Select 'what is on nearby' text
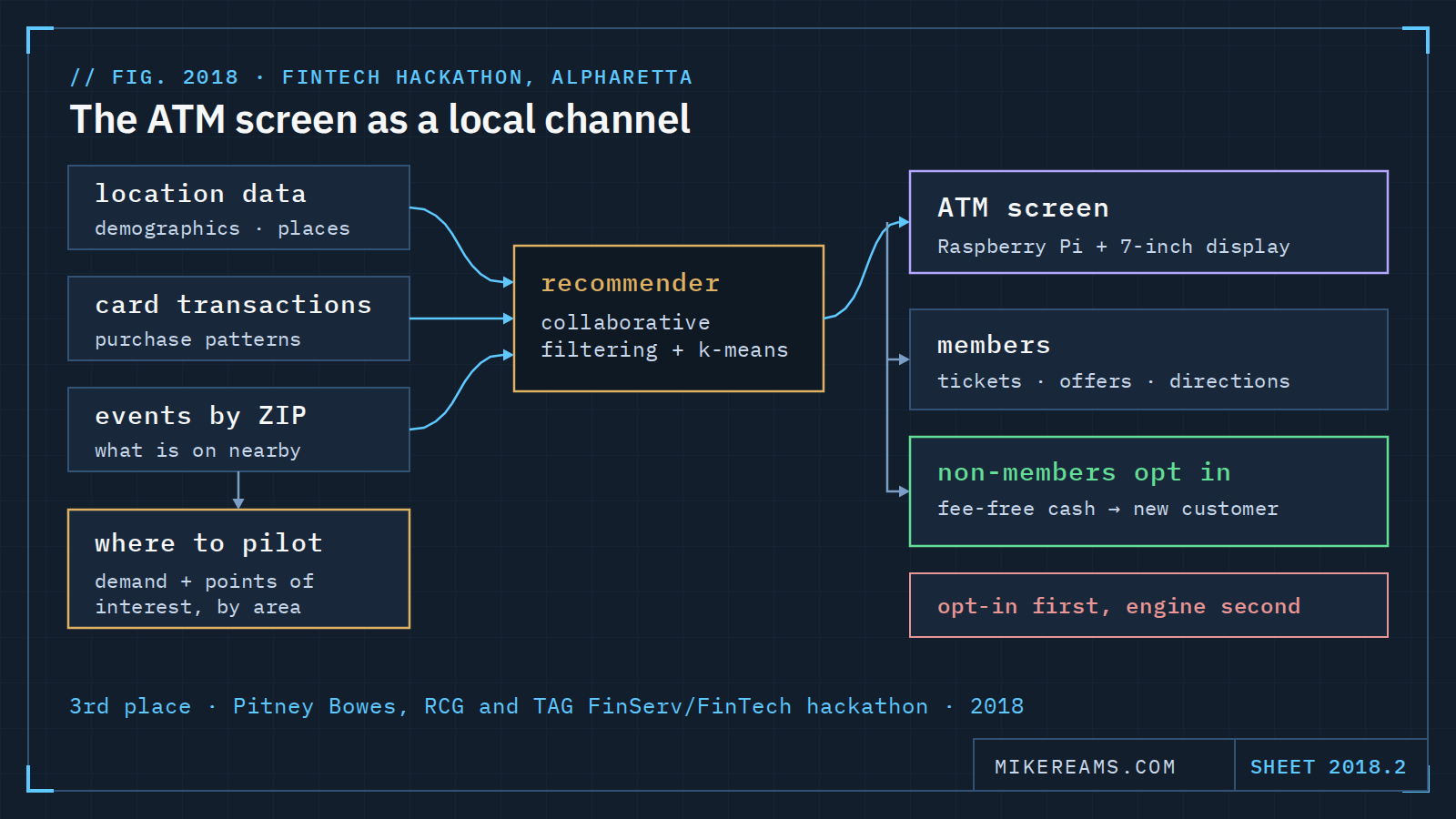Screen dimensions: 1456x819 coord(197,450)
